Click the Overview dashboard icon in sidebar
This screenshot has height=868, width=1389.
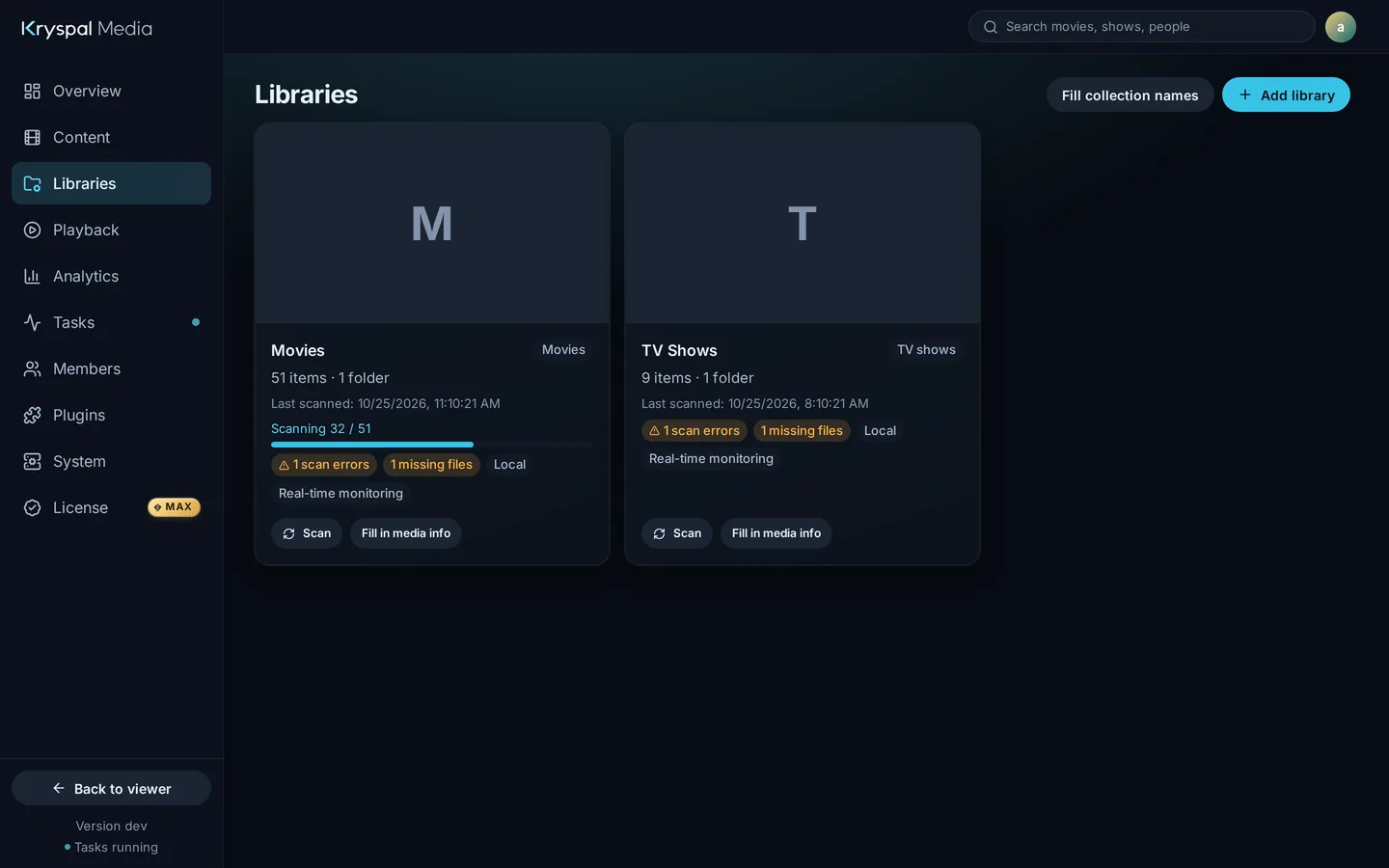pyautogui.click(x=32, y=91)
